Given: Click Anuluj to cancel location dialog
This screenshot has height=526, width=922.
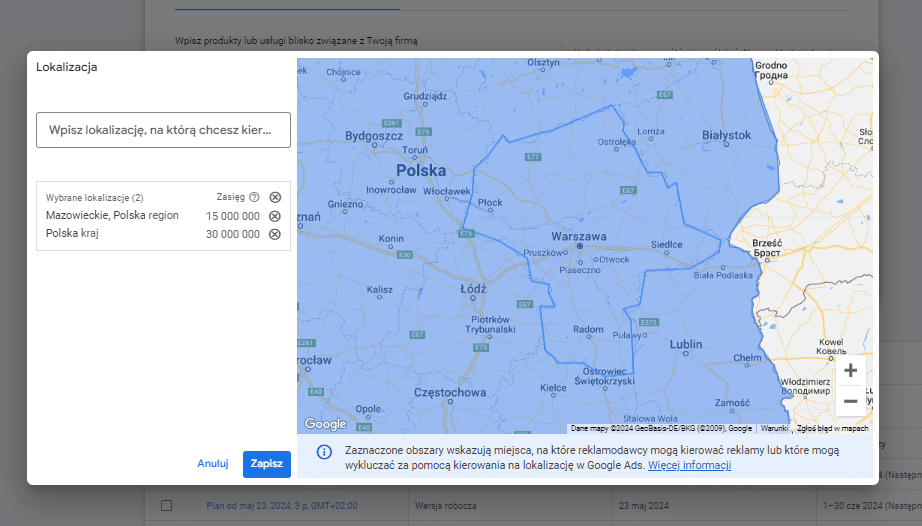Looking at the screenshot, I should tap(213, 464).
